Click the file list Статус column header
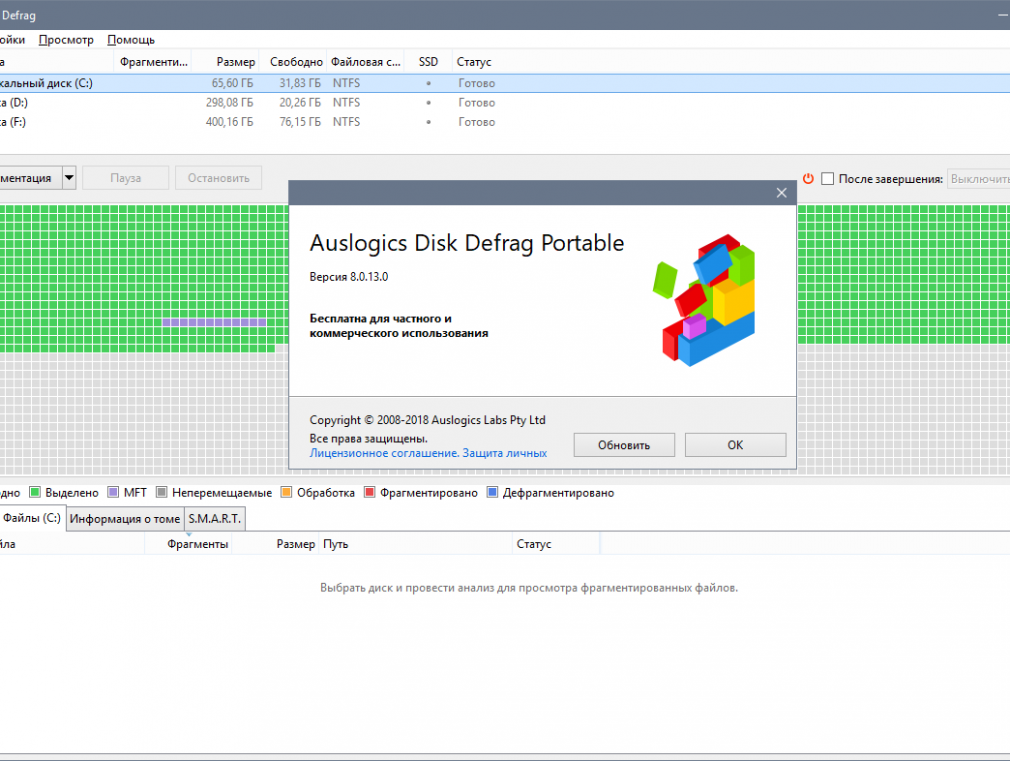Image resolution: width=1010 pixels, height=761 pixels. [556, 544]
